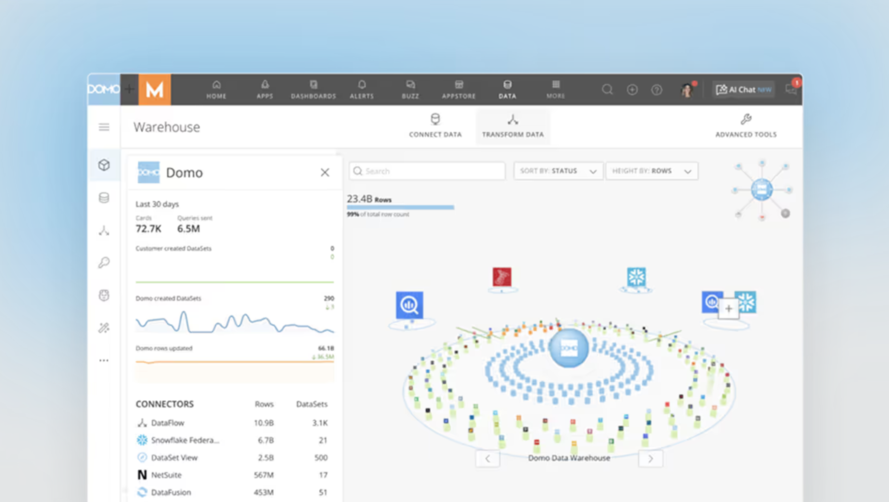Open Transform Data
Viewport: 889px width, 502px height.
click(513, 126)
